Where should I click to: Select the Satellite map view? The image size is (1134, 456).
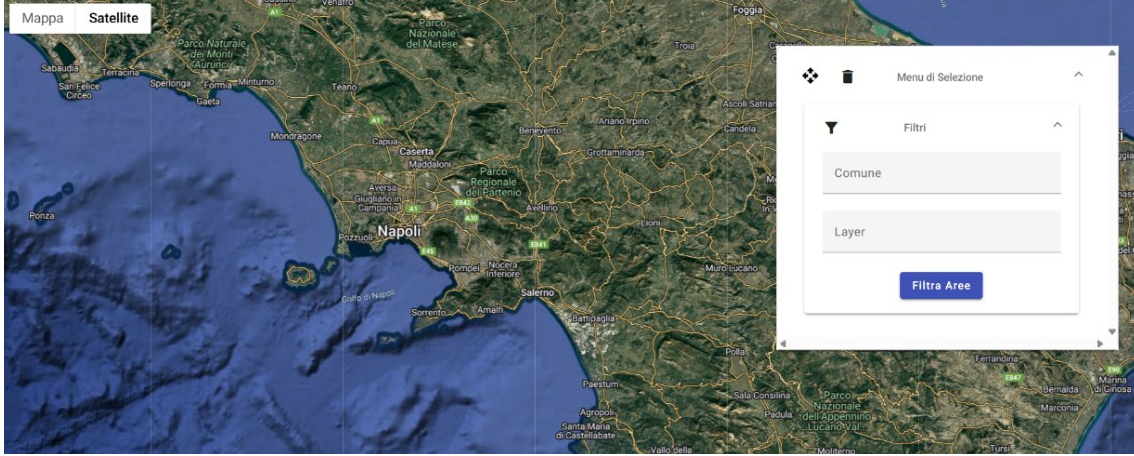pos(113,18)
